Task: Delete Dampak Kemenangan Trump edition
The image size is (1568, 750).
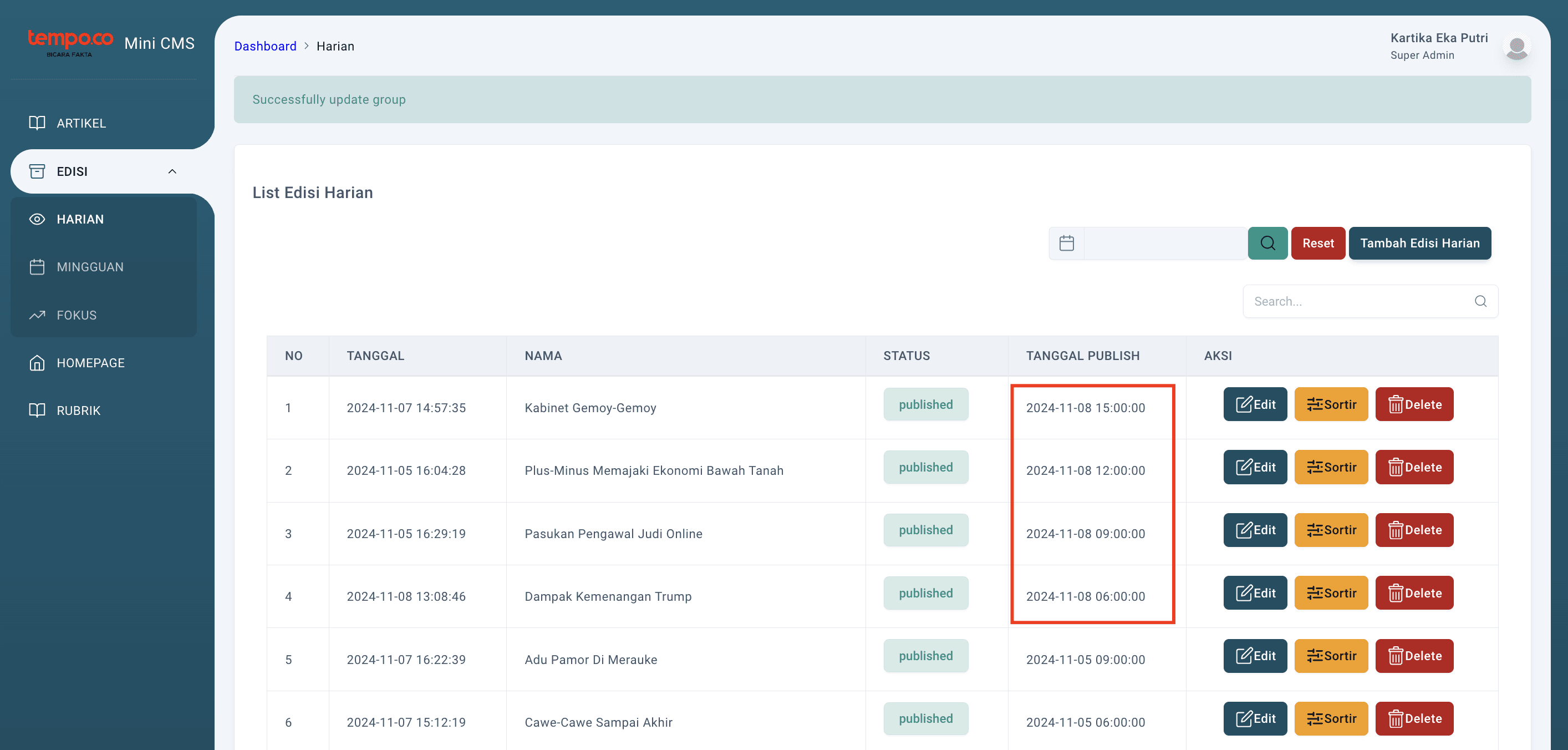Action: click(1414, 593)
